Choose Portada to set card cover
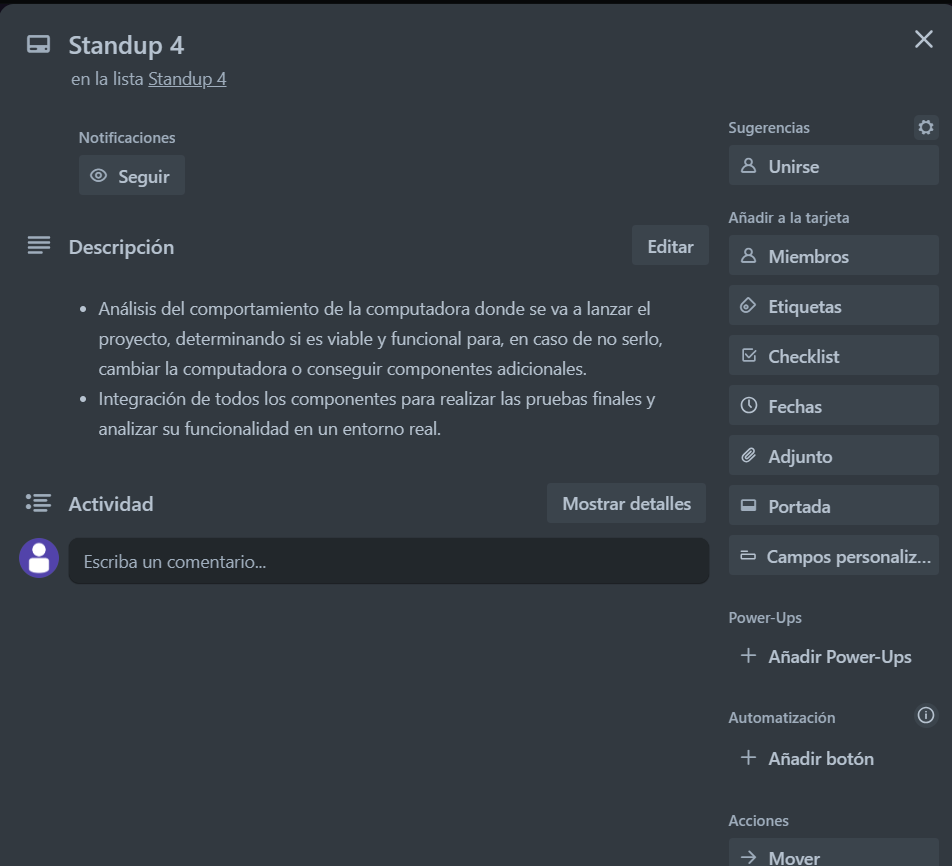This screenshot has height=866, width=952. (x=833, y=506)
